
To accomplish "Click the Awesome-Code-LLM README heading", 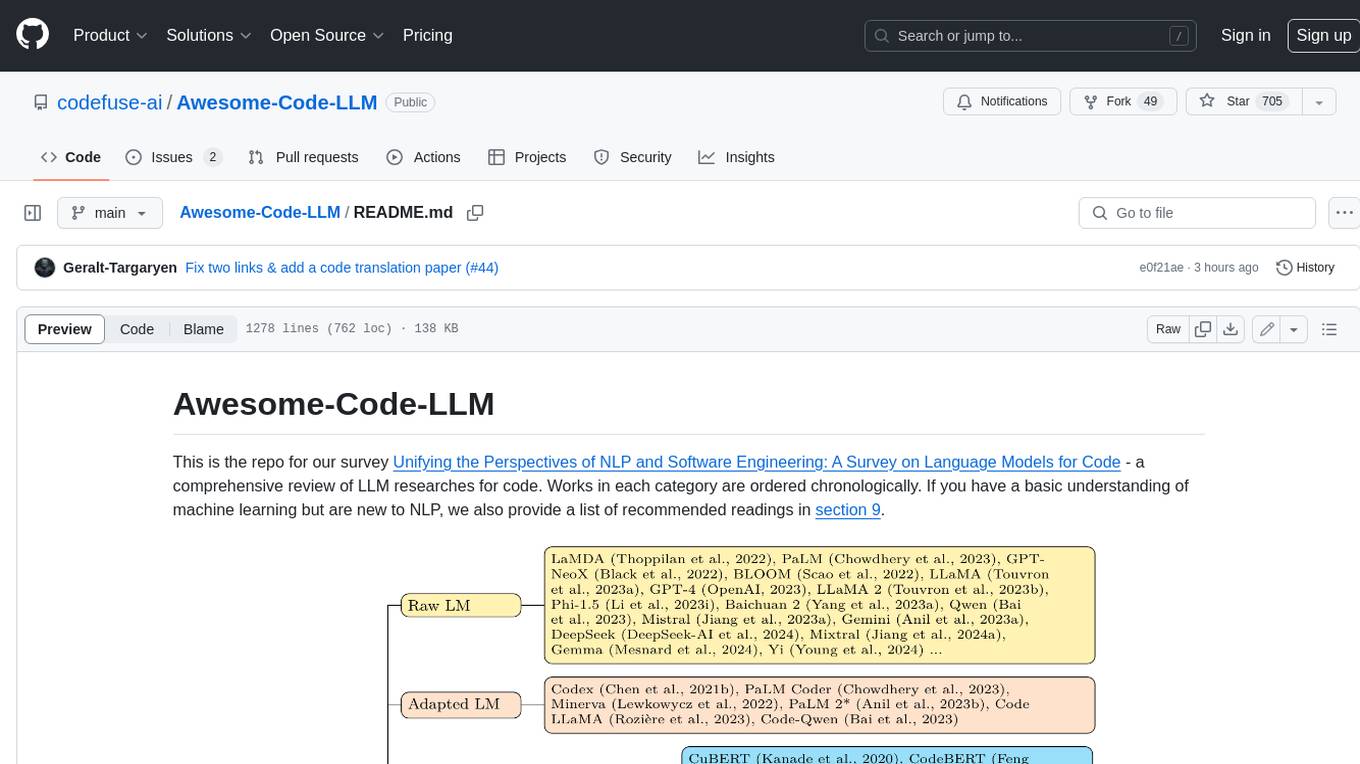I will click(334, 404).
